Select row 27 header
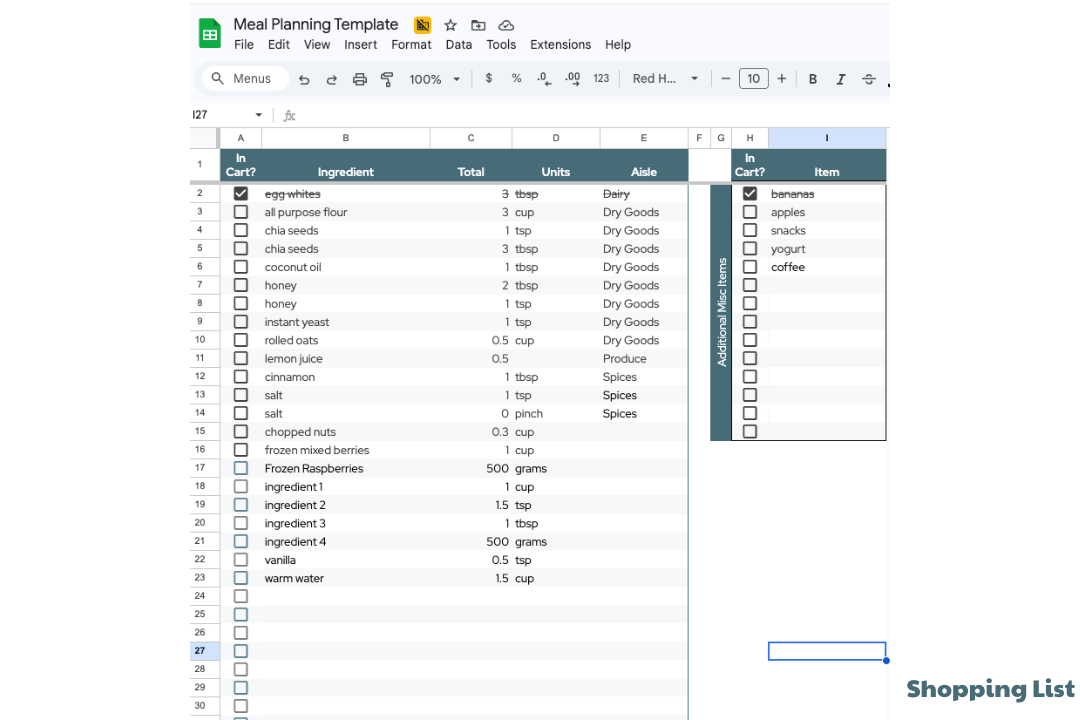 pos(205,650)
